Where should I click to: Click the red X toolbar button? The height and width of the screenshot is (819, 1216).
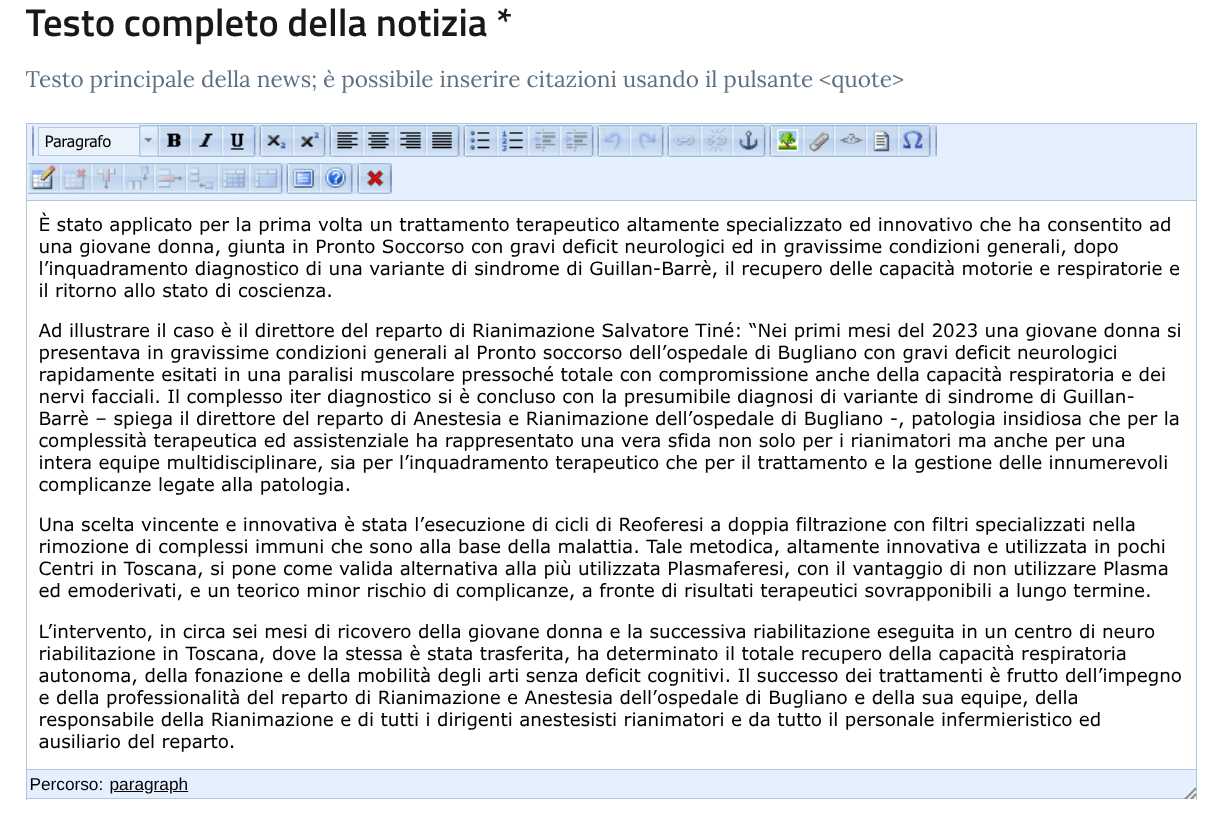(x=375, y=178)
